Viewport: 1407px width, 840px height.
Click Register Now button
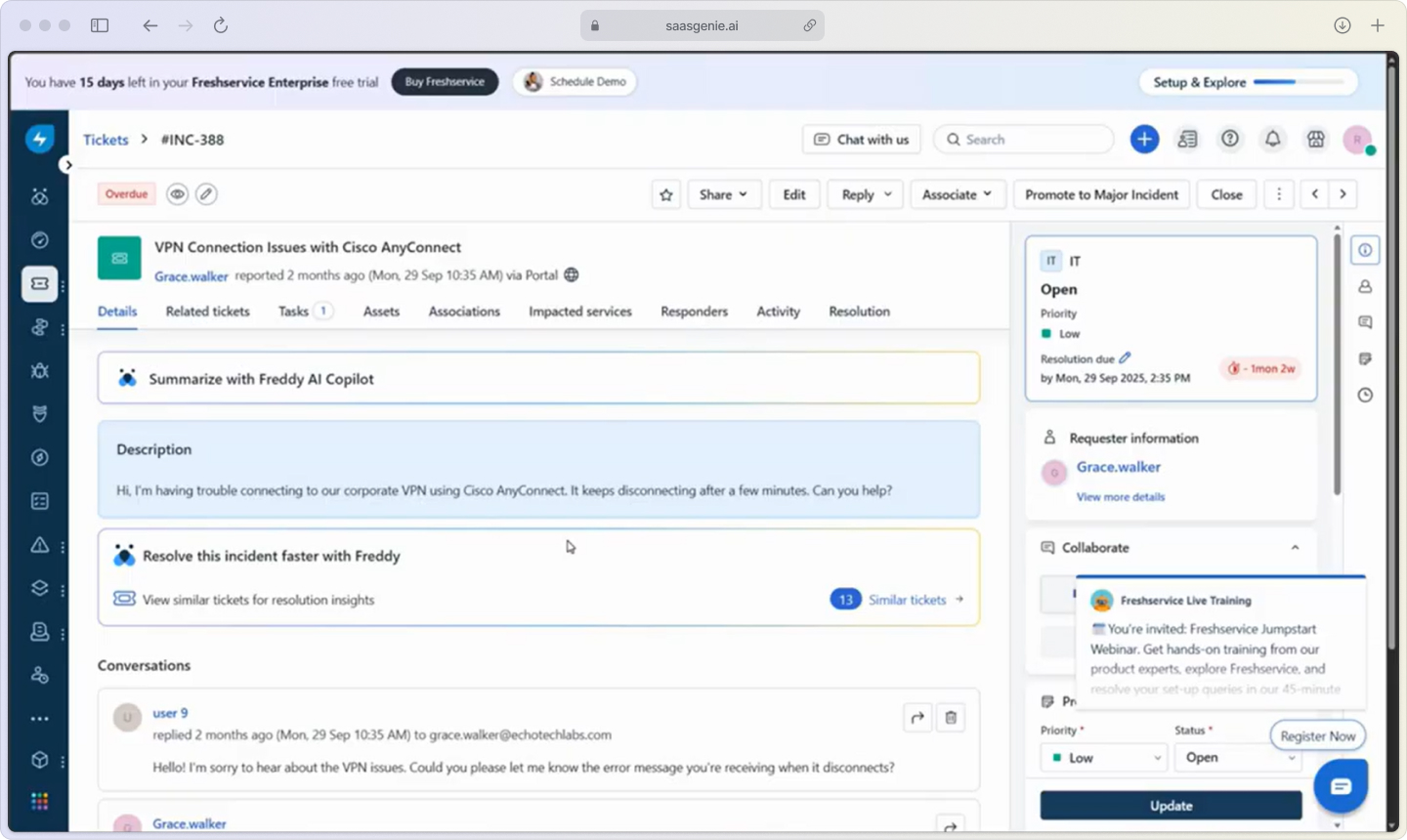click(1317, 736)
